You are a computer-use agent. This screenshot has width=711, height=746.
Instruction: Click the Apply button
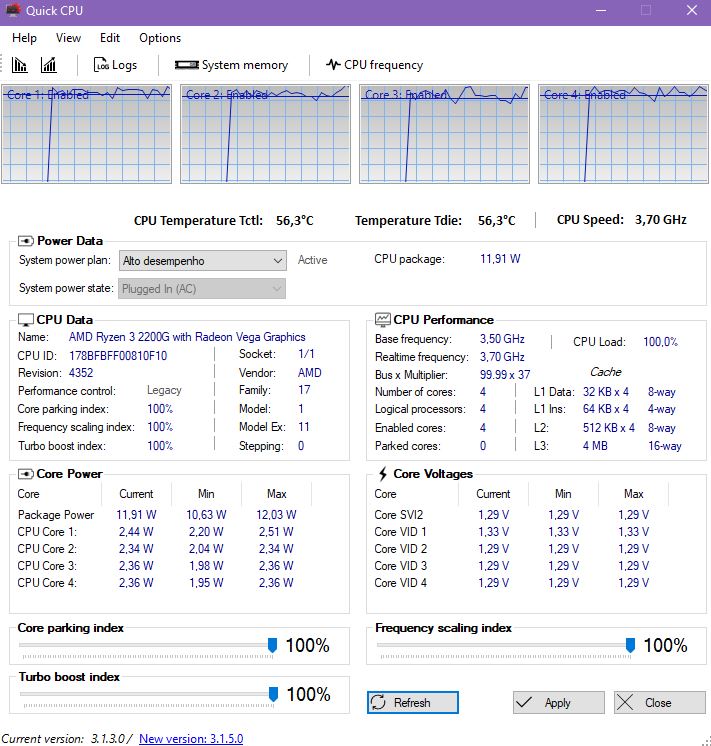pos(559,703)
